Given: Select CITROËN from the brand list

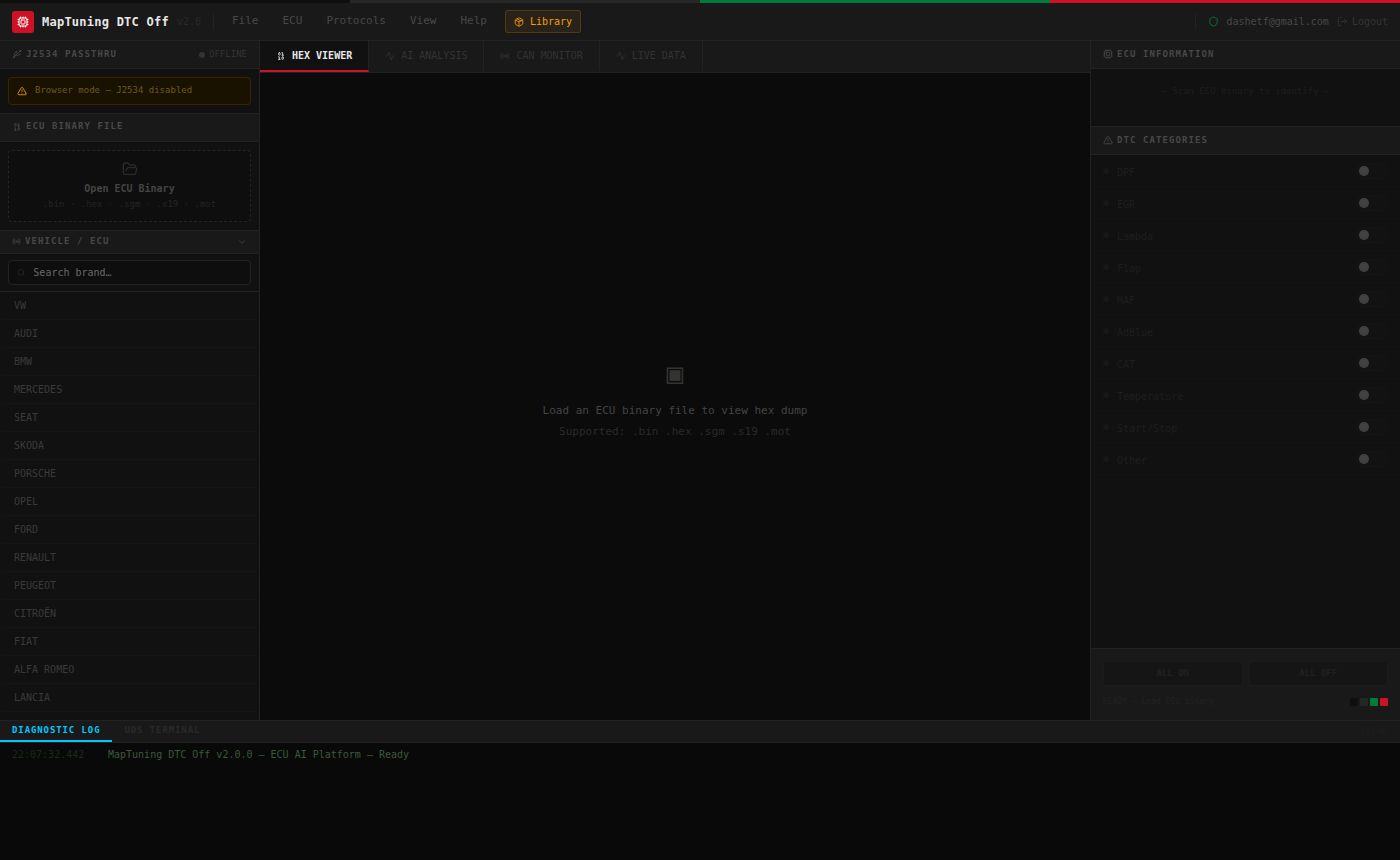Looking at the screenshot, I should click(129, 614).
